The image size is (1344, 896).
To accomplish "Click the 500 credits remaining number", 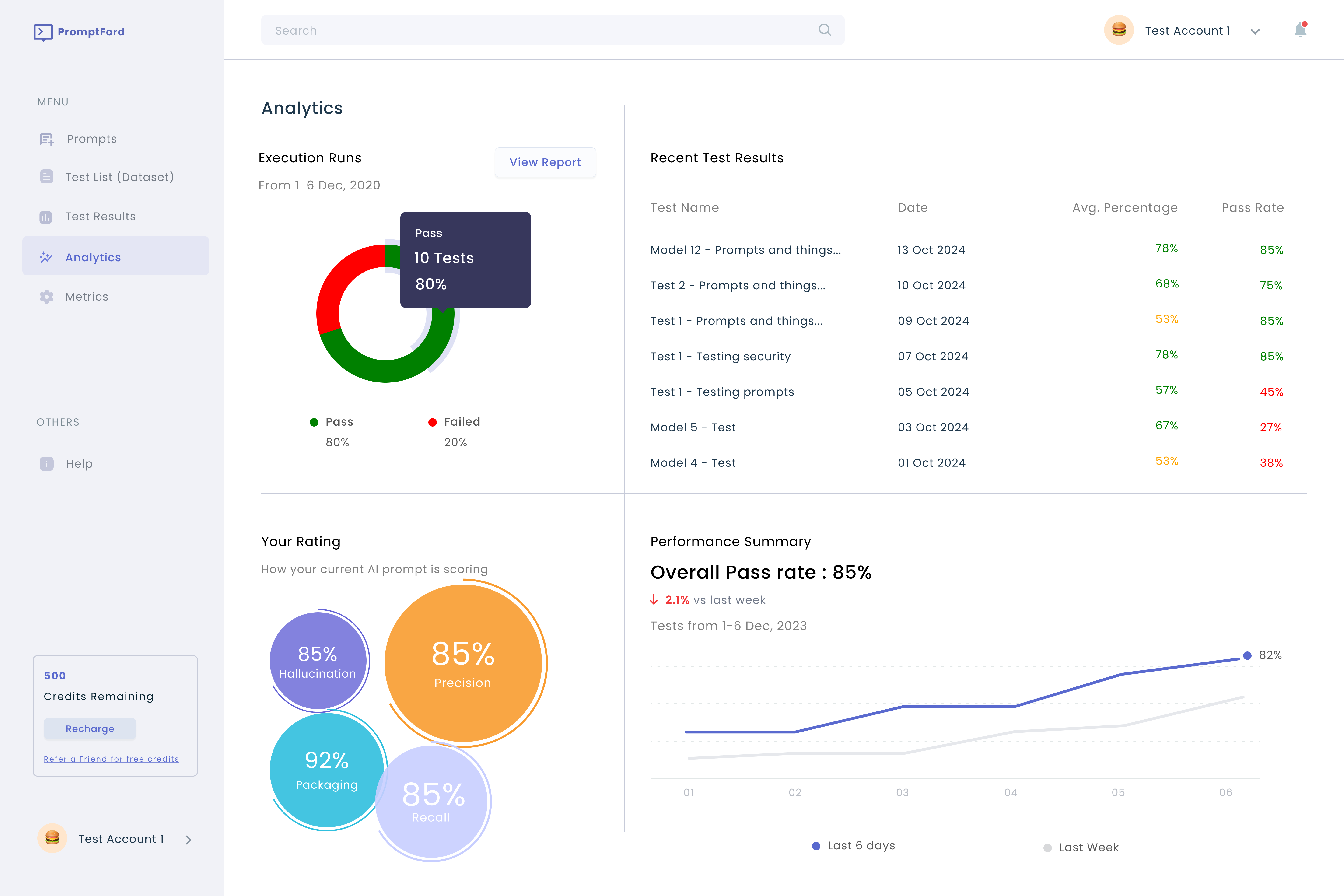I will click(55, 675).
